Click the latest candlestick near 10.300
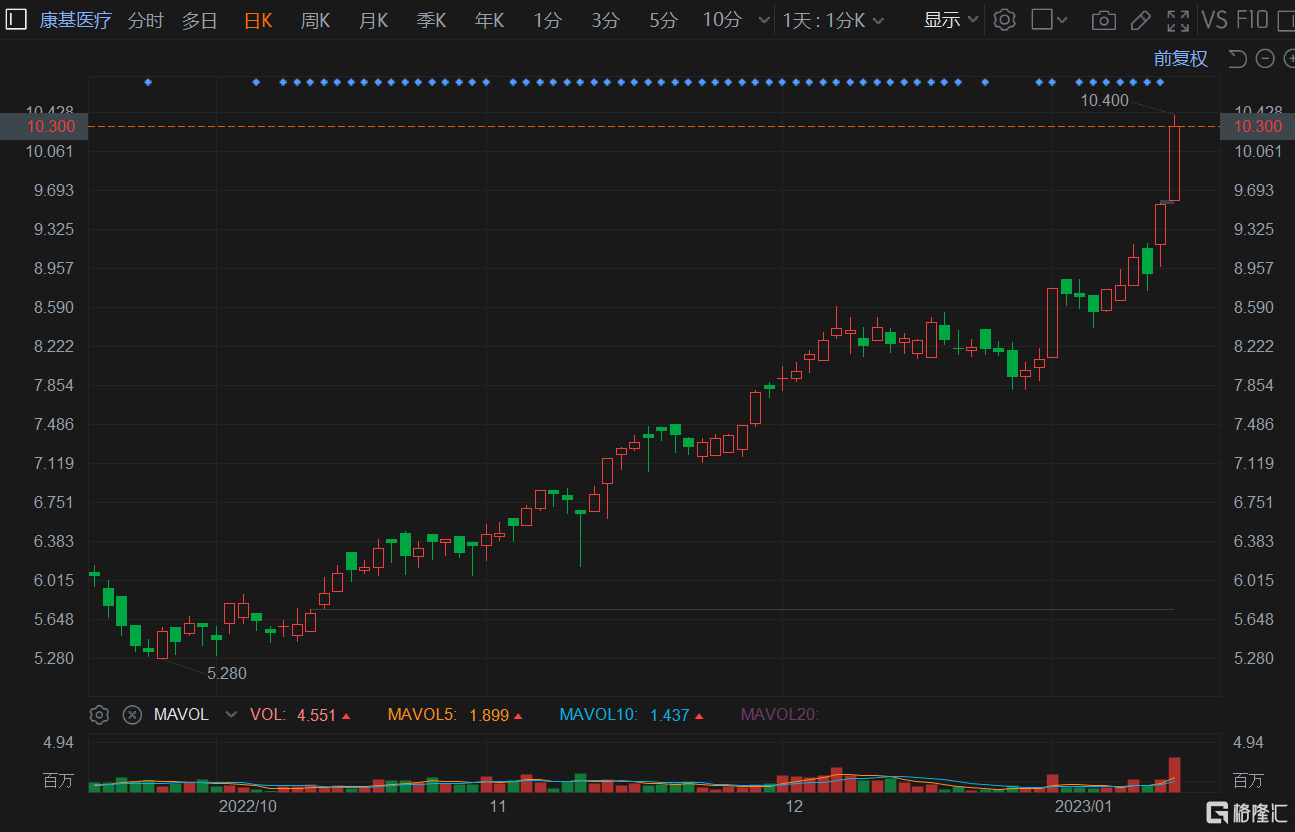 (1174, 163)
